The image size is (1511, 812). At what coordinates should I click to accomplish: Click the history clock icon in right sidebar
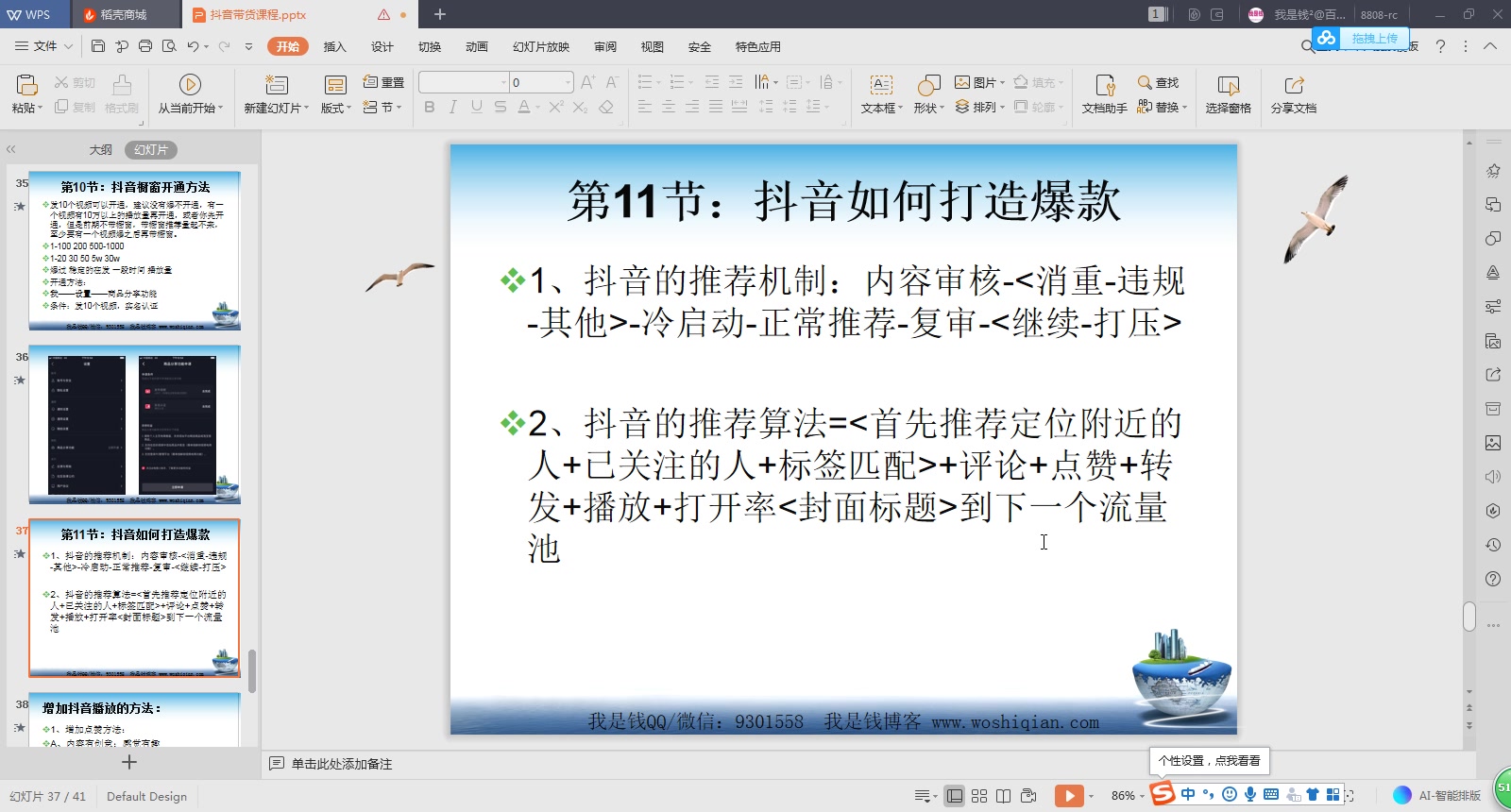(x=1493, y=545)
